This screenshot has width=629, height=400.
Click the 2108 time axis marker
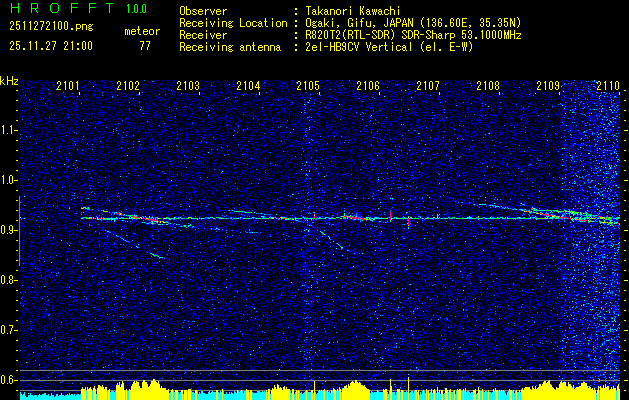point(488,85)
